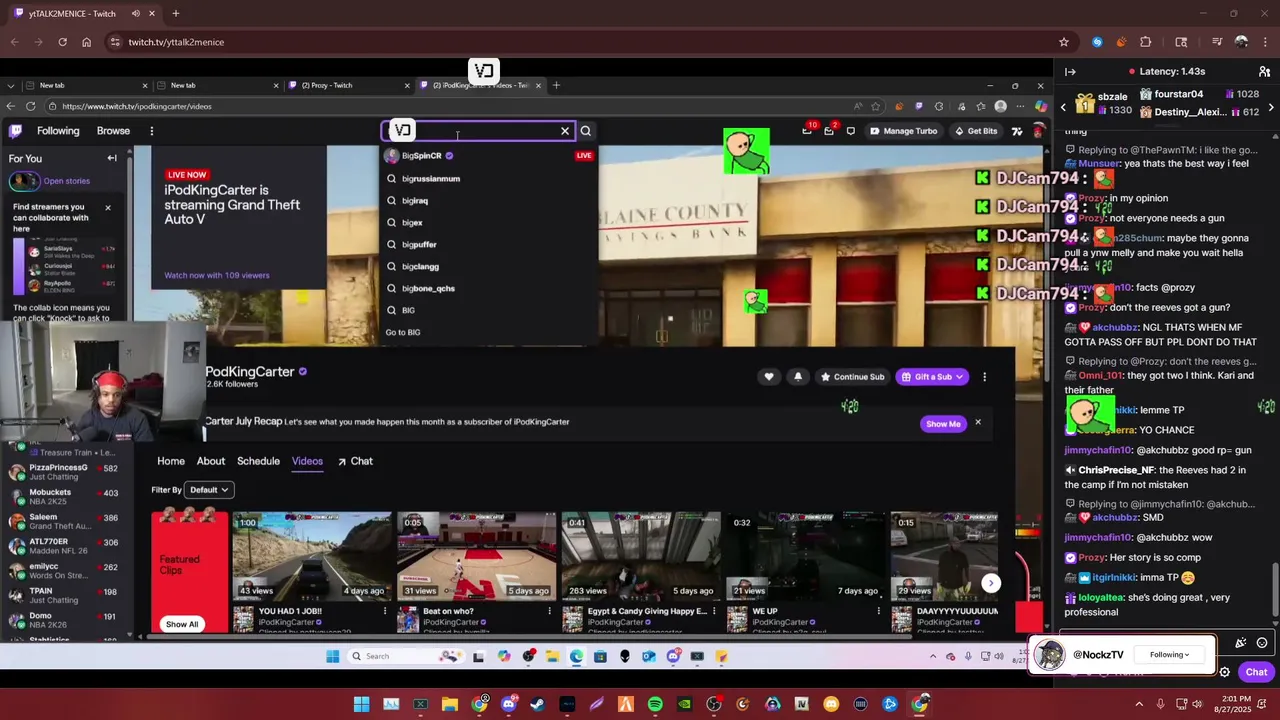
Task: Open the Following page in Twitch nav
Action: click(x=58, y=131)
